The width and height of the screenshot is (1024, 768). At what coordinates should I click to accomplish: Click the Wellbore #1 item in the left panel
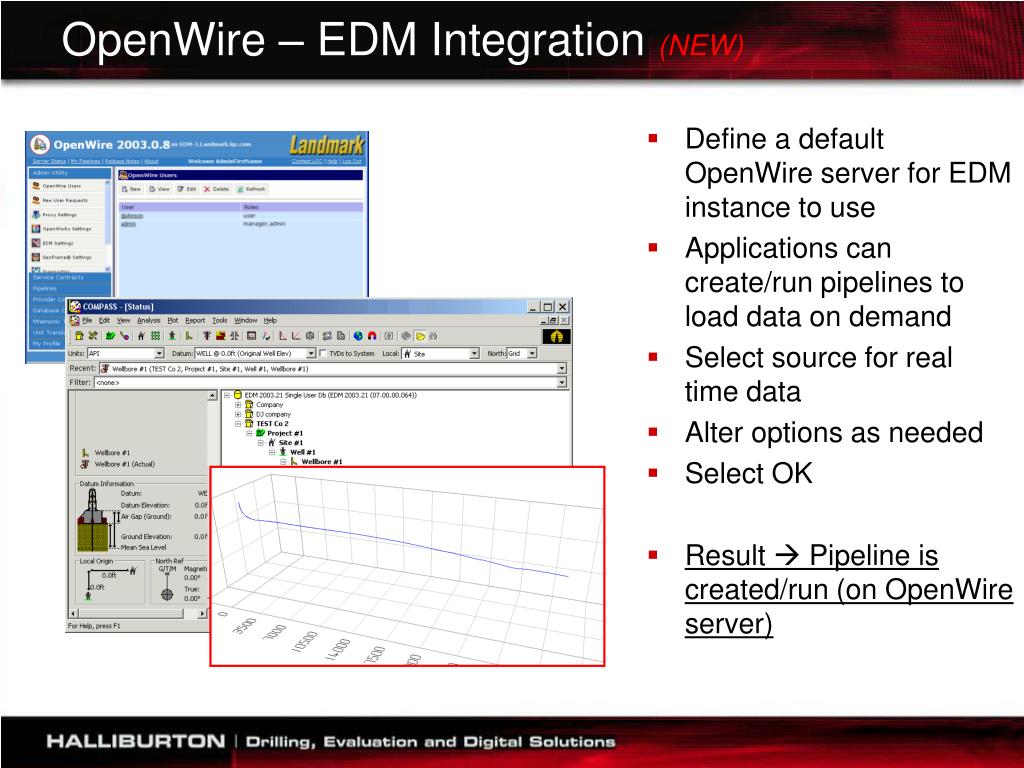pyautogui.click(x=106, y=453)
